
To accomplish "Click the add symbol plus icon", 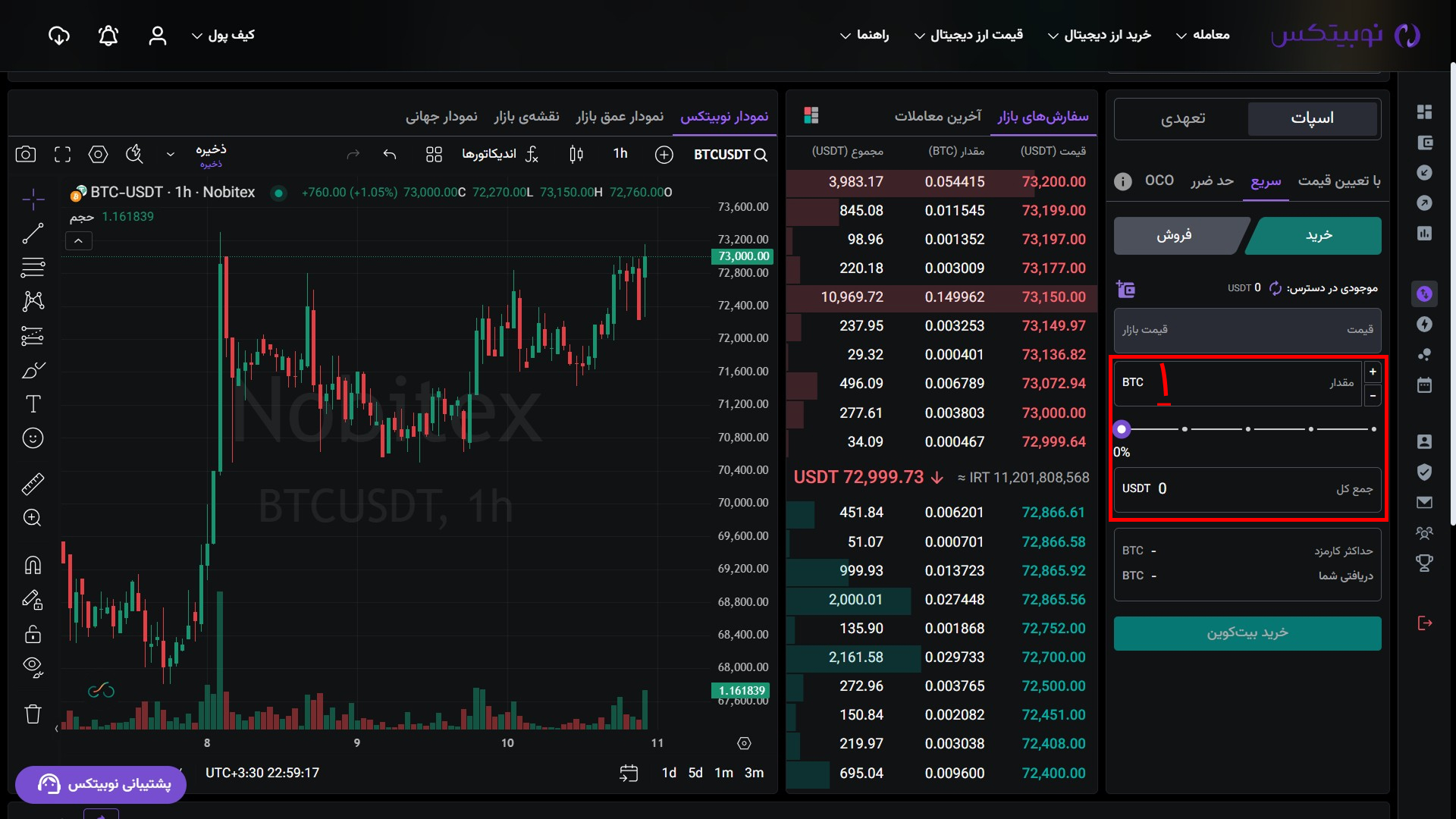I will coord(664,155).
